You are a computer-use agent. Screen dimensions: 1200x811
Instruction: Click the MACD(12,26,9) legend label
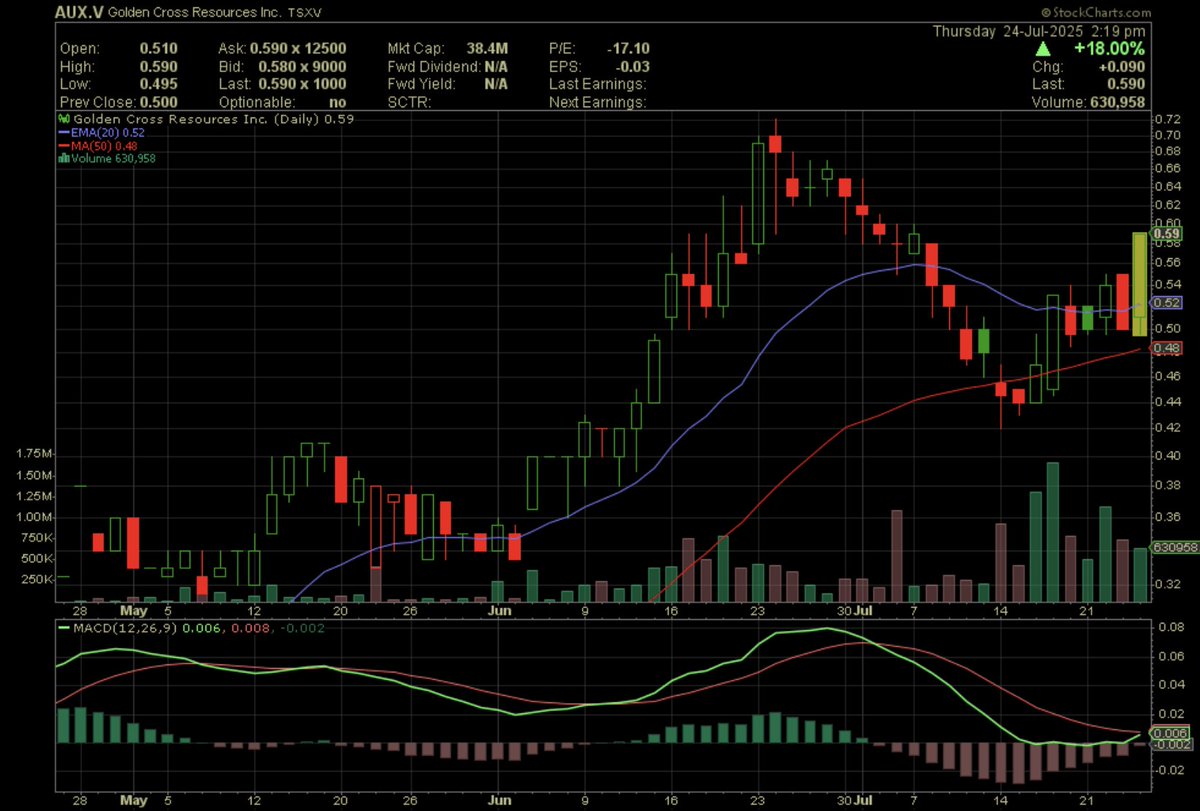click(124, 628)
